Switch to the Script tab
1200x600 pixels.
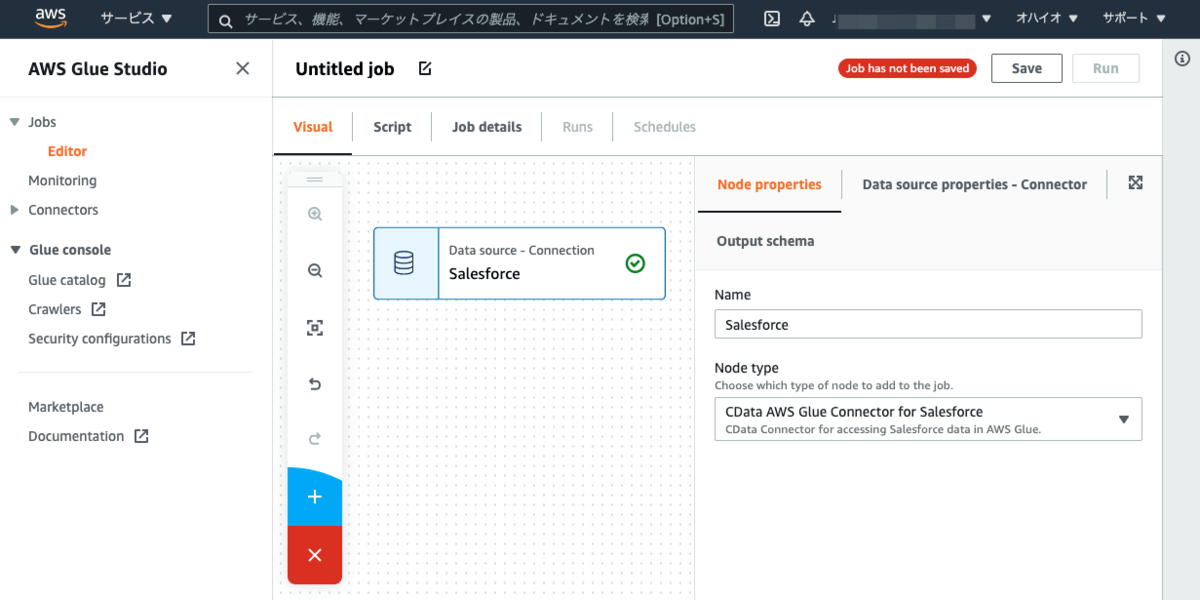[392, 127]
